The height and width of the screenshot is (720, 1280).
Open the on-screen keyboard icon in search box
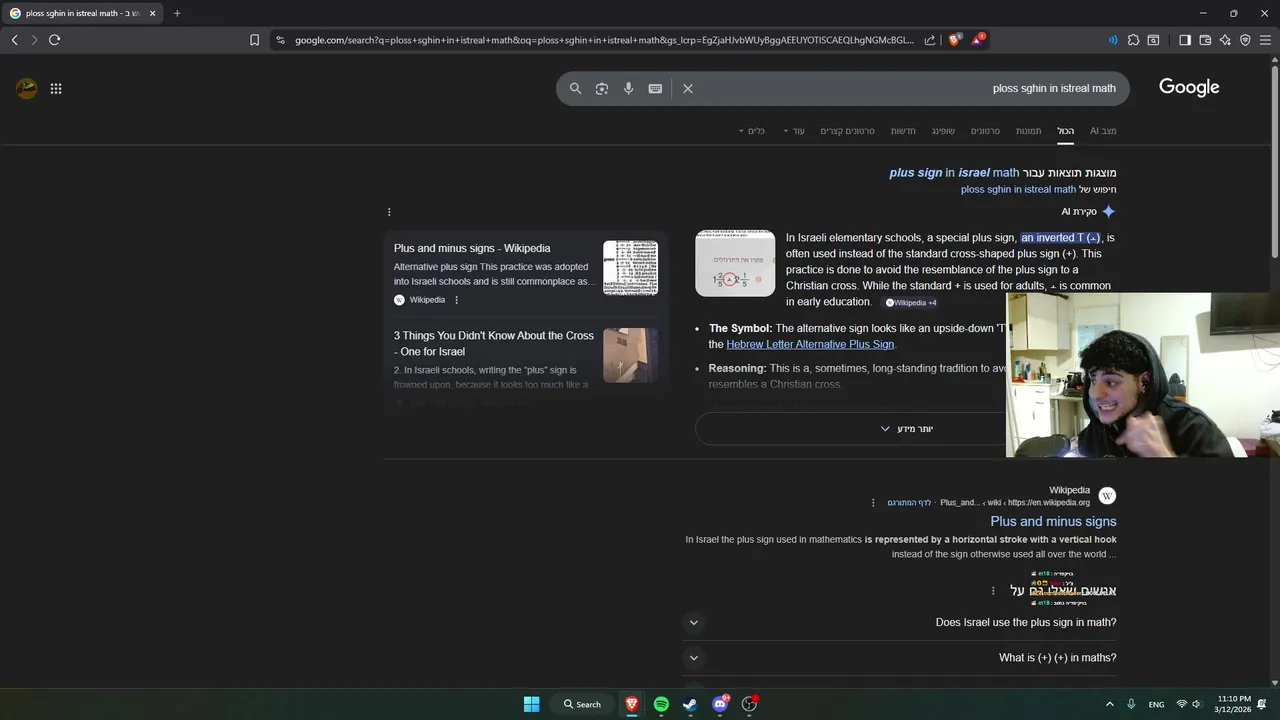(655, 88)
